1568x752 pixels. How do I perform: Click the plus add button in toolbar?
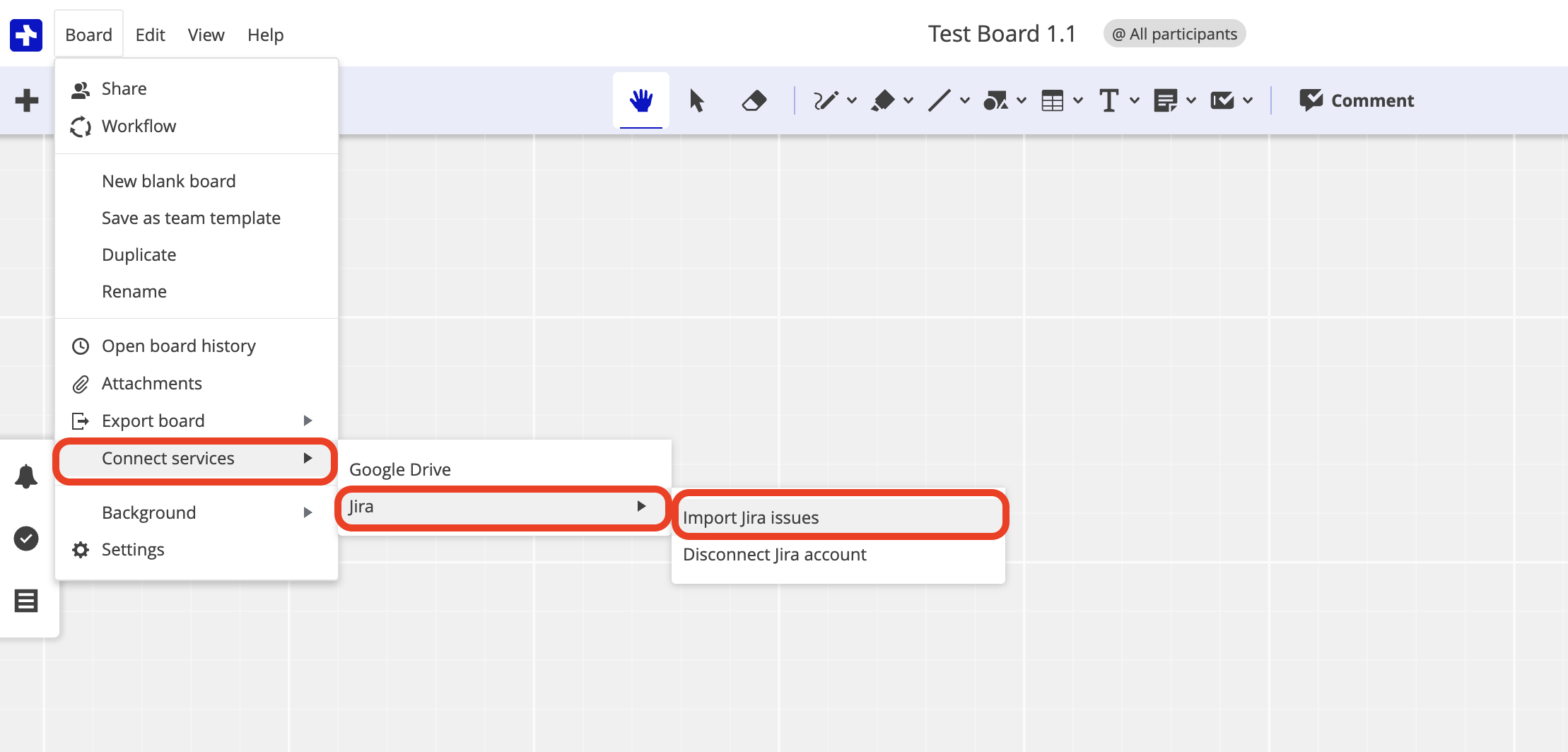point(27,100)
